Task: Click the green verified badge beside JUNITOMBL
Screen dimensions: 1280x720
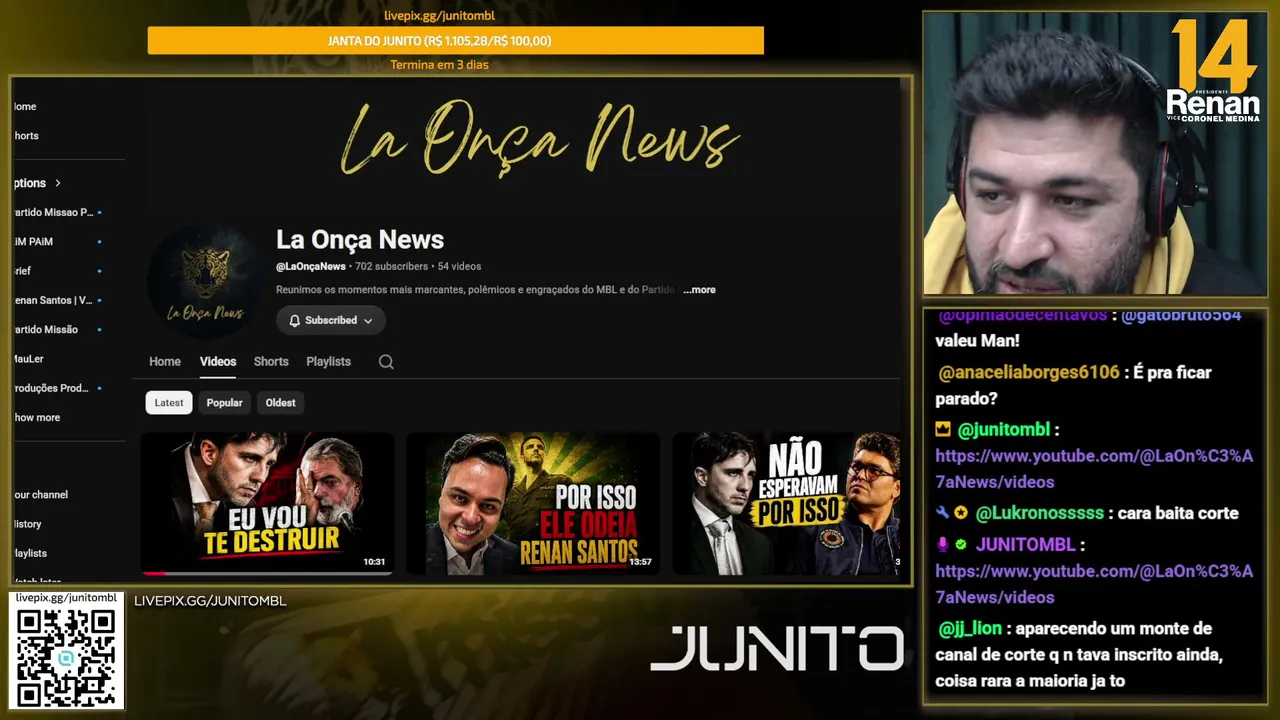Action: pos(961,545)
